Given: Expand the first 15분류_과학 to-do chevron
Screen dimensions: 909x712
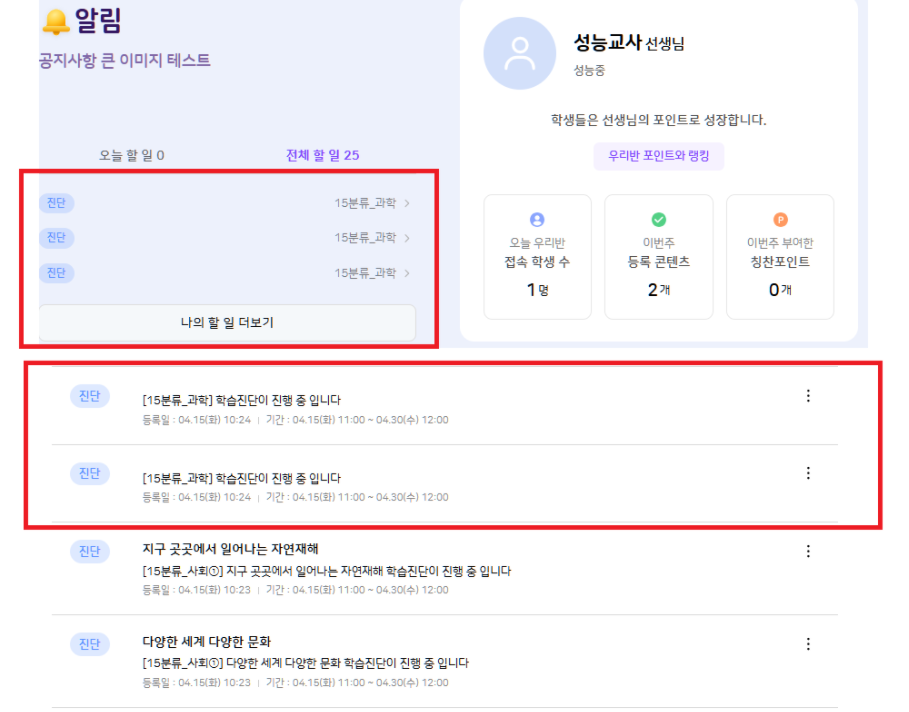Looking at the screenshot, I should click(407, 204).
